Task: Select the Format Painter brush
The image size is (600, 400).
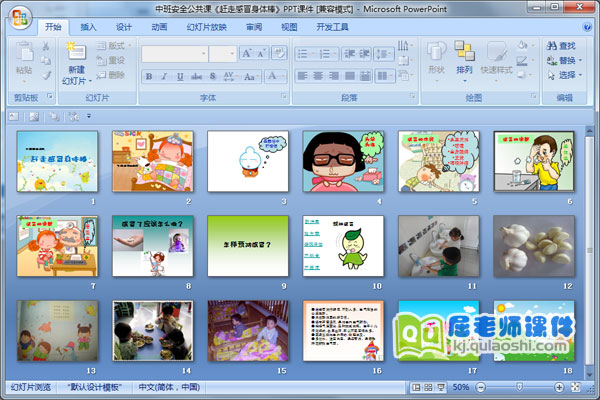Action: click(x=46, y=75)
